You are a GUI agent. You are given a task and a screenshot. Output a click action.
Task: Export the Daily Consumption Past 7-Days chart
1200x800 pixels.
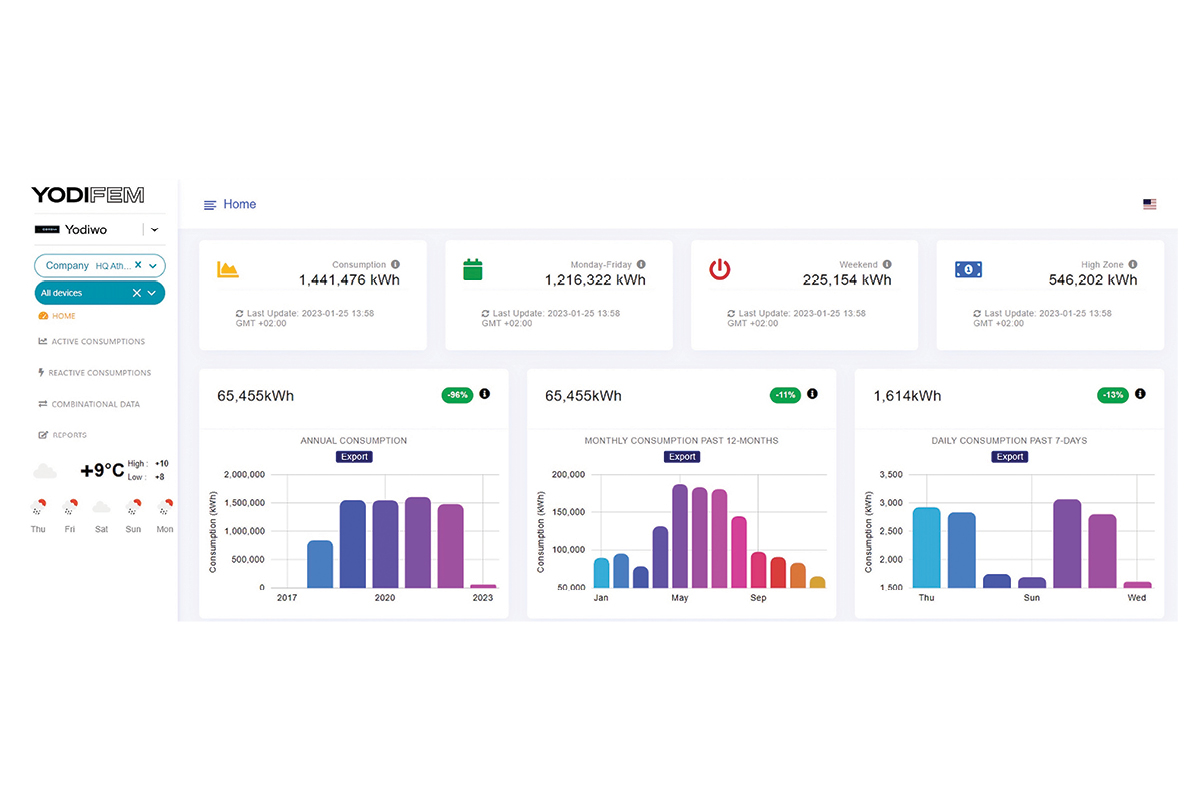coord(1009,457)
